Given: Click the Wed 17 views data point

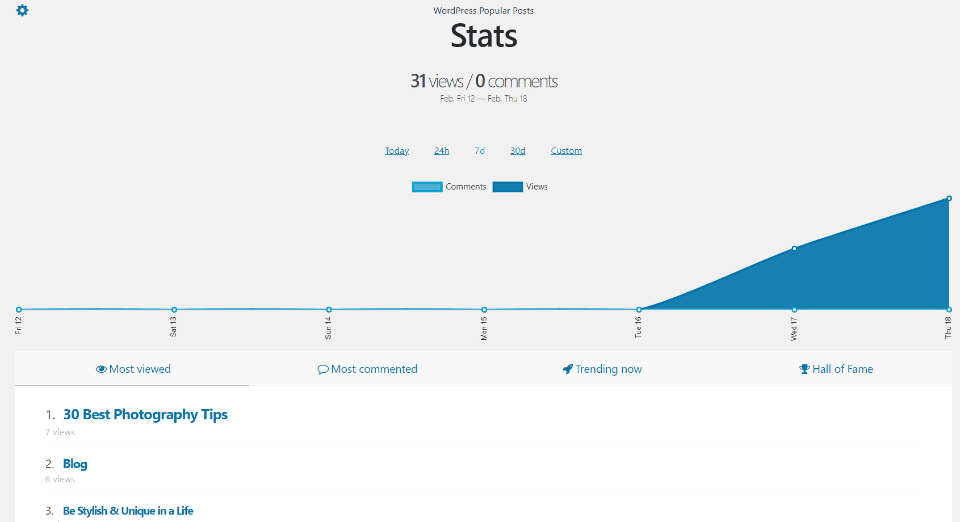Looking at the screenshot, I should [794, 248].
